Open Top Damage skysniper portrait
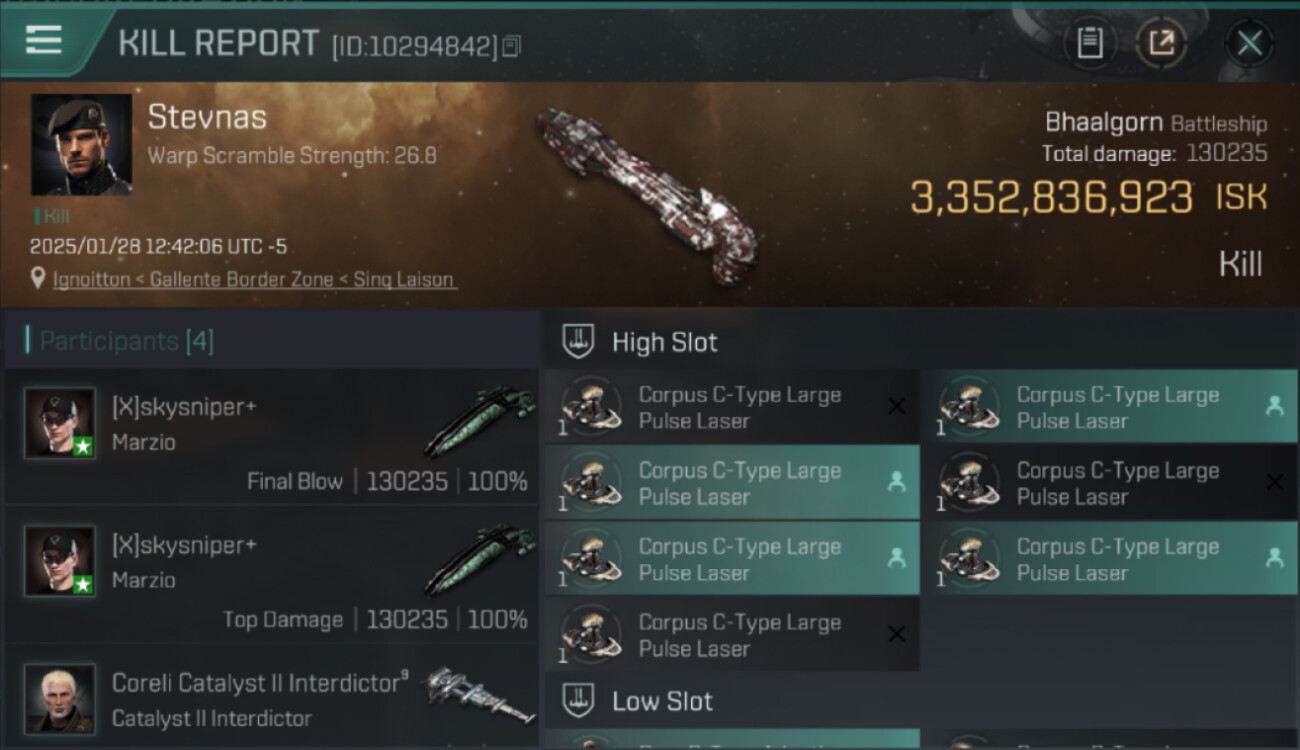The height and width of the screenshot is (750, 1300). [x=60, y=561]
